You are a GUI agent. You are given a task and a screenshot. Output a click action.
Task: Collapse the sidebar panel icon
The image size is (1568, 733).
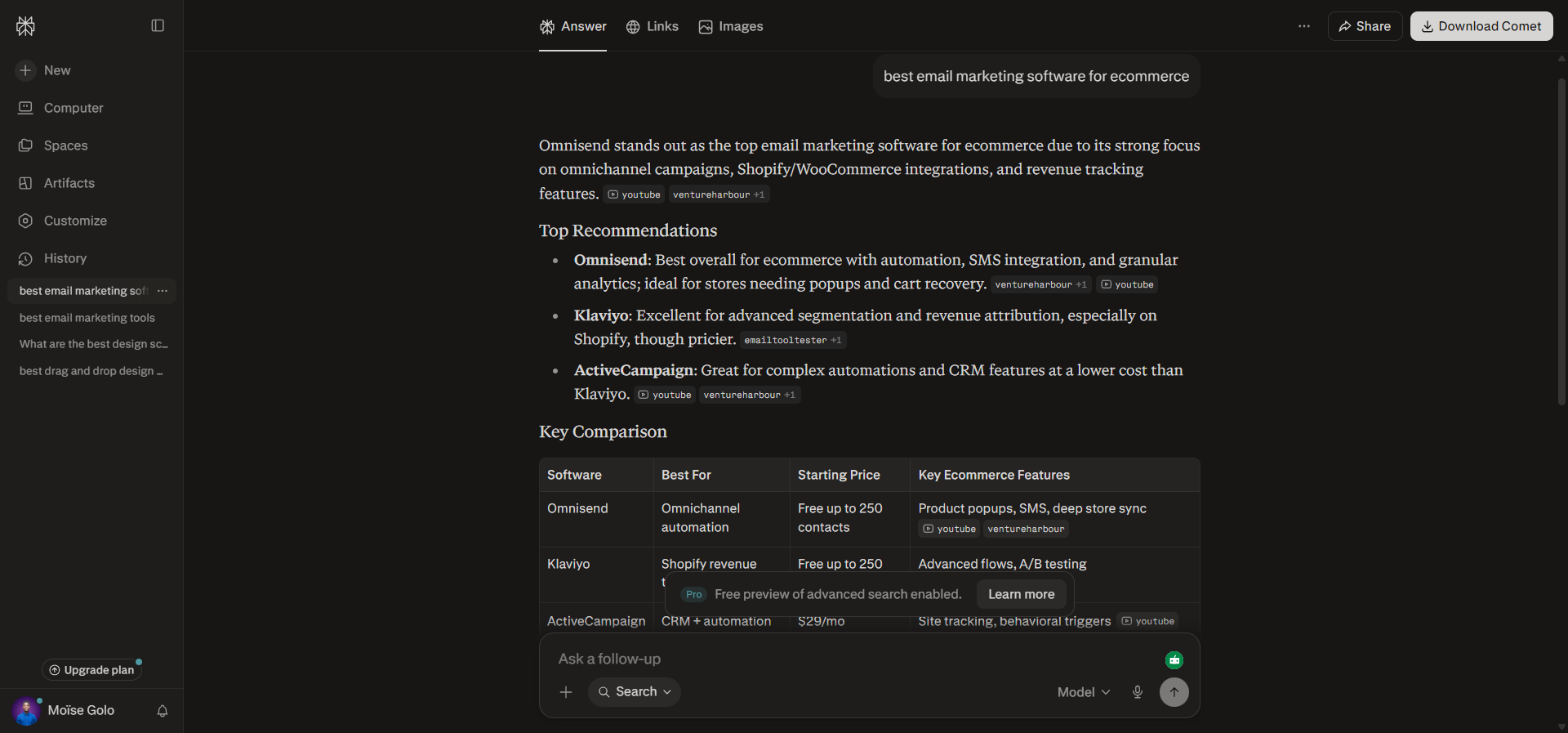click(158, 25)
